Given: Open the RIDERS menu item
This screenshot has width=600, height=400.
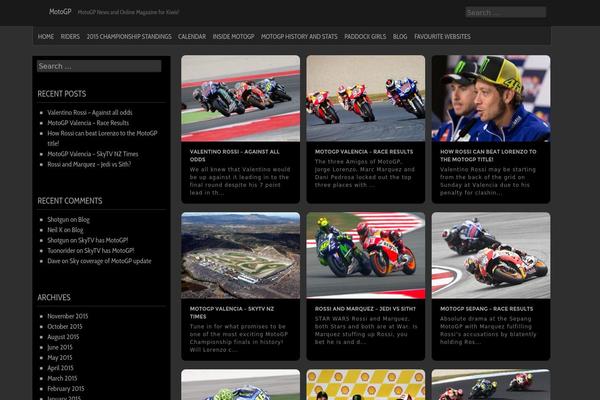Looking at the screenshot, I should [x=70, y=37].
